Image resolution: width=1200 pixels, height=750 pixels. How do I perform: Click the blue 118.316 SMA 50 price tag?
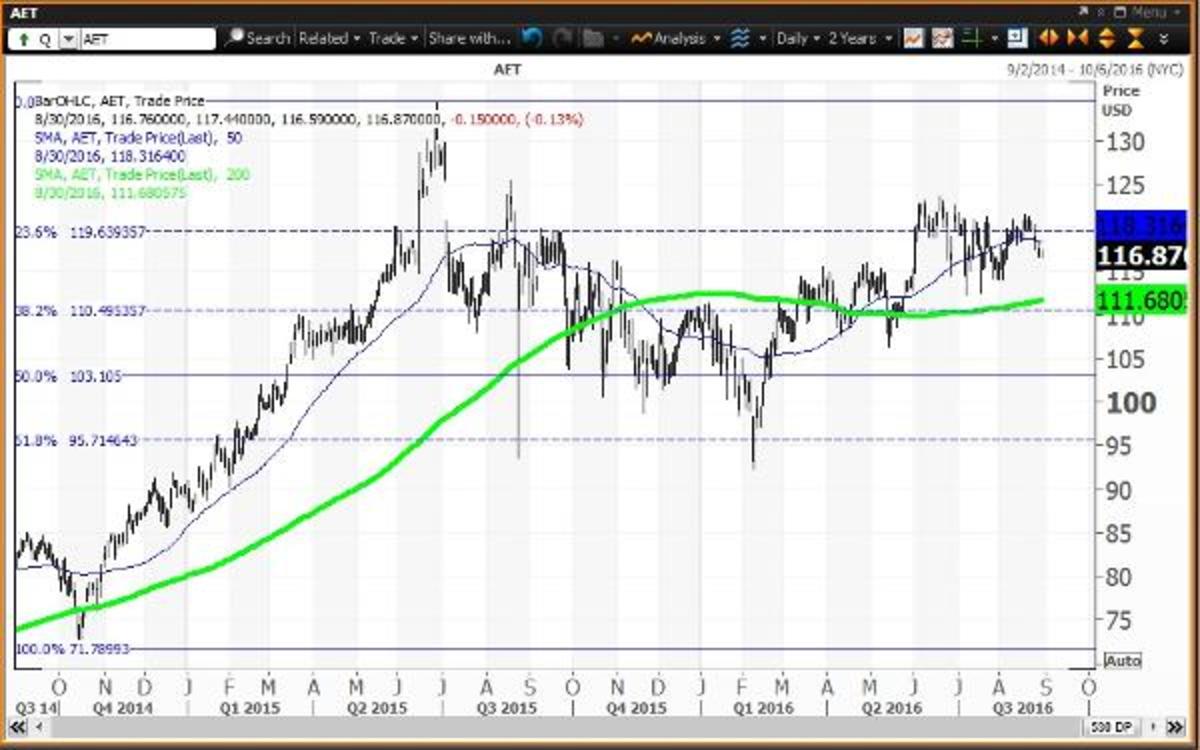pyautogui.click(x=1142, y=225)
